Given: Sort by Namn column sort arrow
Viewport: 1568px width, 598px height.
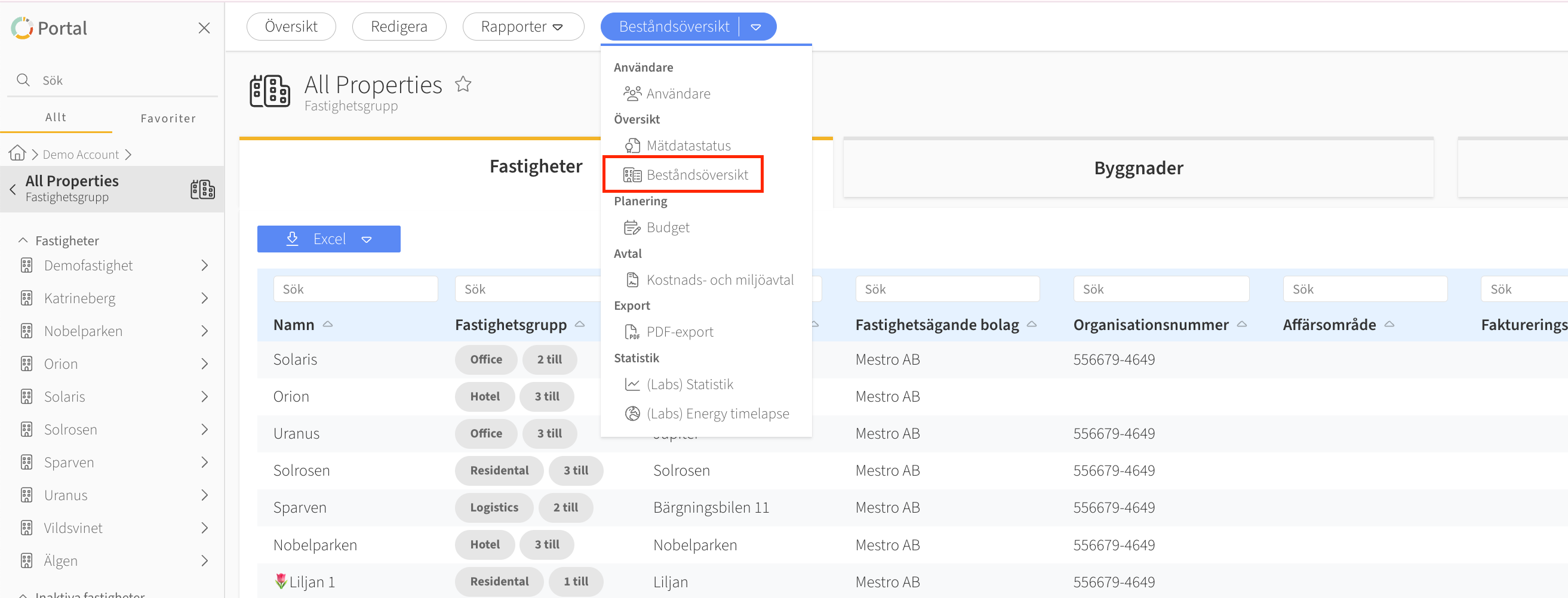Looking at the screenshot, I should click(x=327, y=324).
